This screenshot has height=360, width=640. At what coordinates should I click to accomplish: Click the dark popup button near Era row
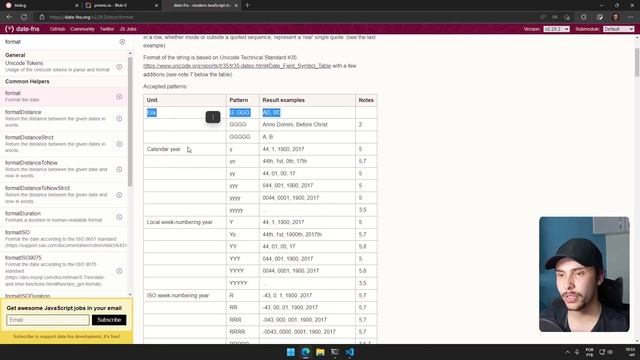[213, 117]
